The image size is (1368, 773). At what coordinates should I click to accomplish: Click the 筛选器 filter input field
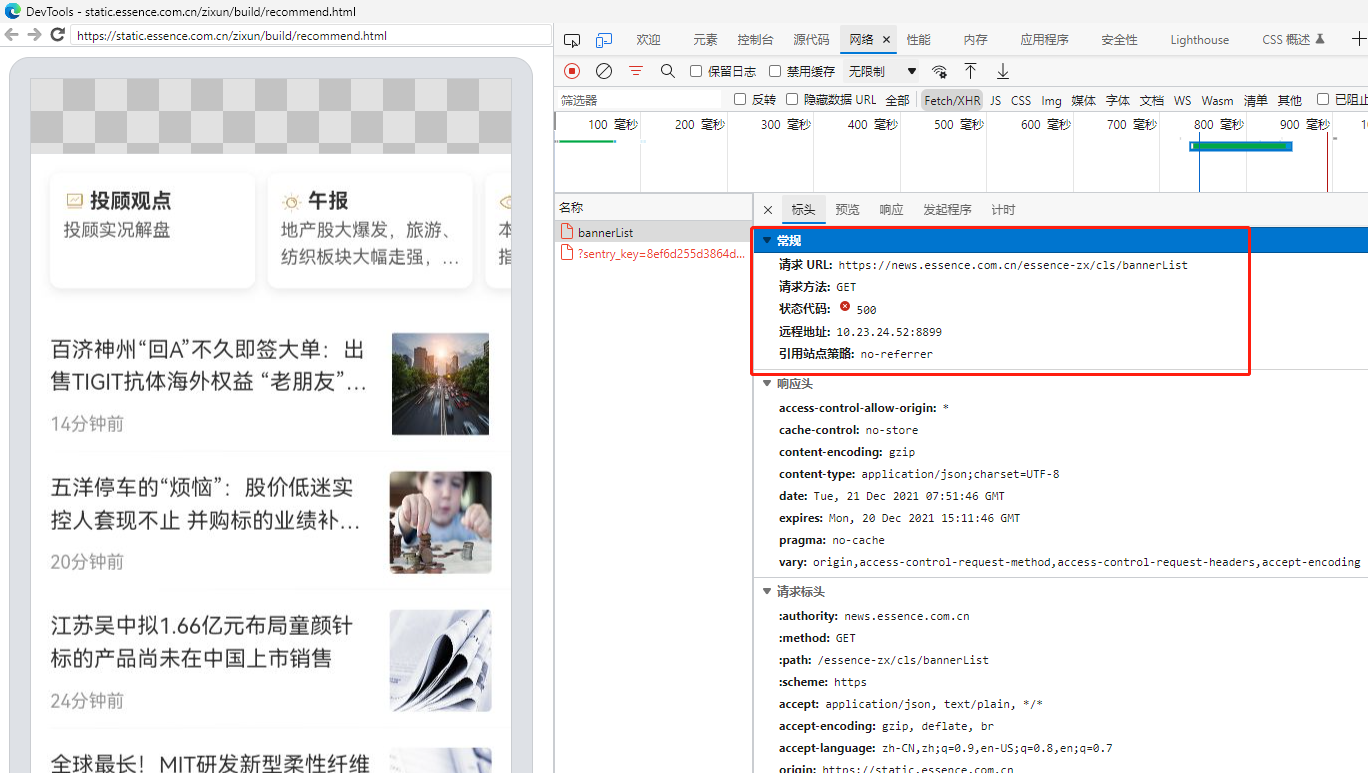(640, 100)
